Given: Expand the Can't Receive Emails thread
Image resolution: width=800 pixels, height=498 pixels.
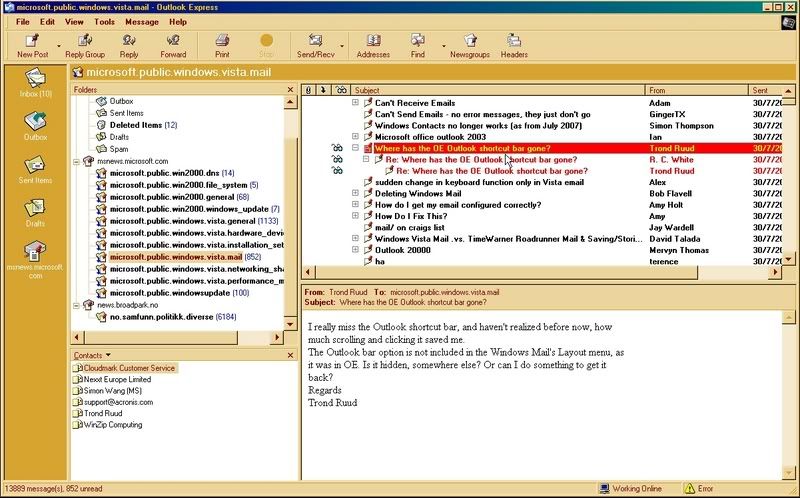Looking at the screenshot, I should 355,102.
